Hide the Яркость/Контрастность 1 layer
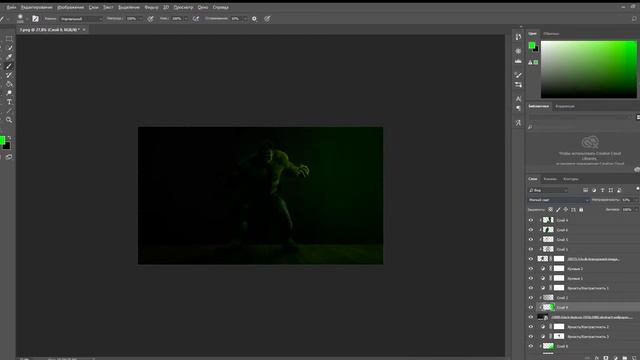Screen dimensions: 640x360 tap(531, 288)
